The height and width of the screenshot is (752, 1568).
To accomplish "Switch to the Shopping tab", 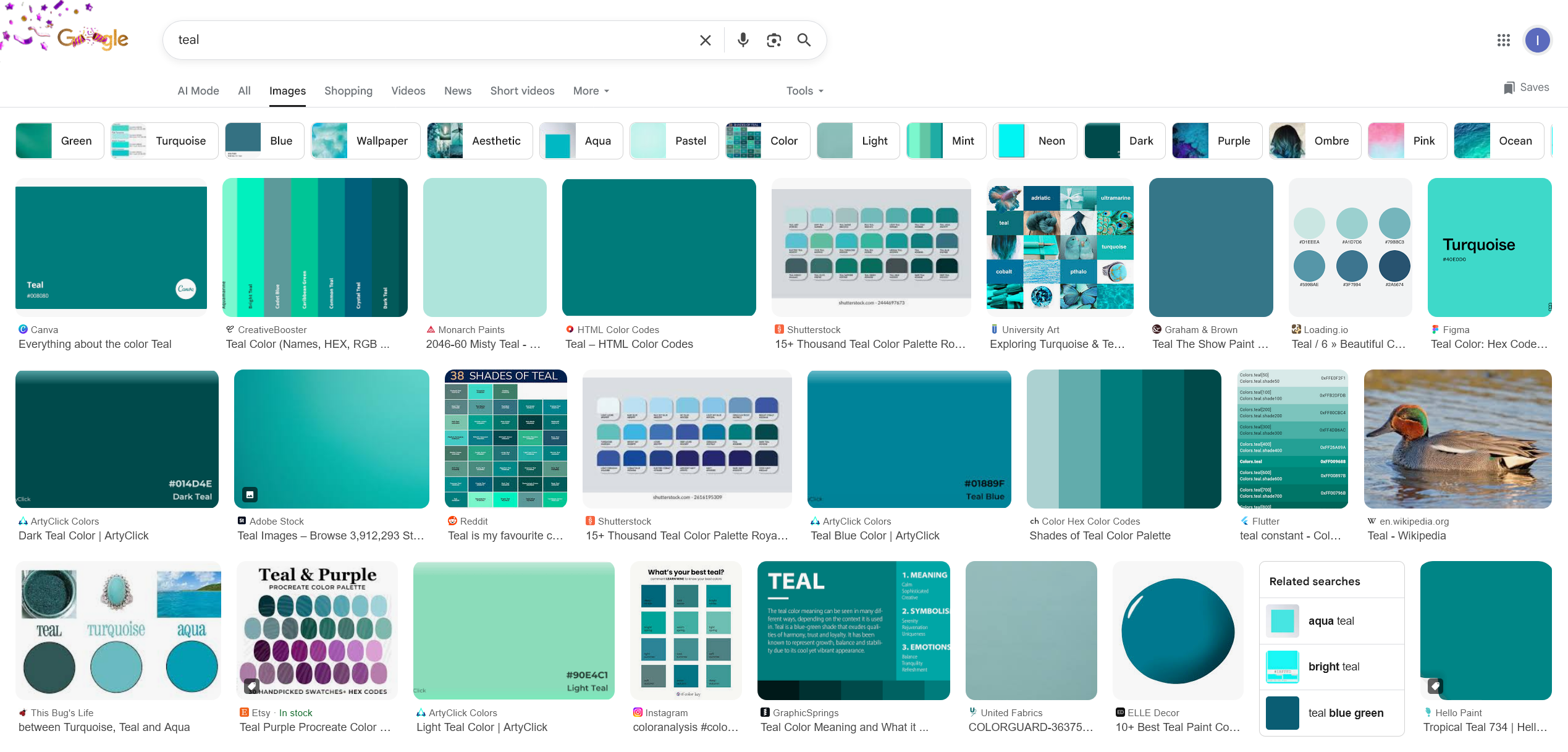I will (x=348, y=91).
